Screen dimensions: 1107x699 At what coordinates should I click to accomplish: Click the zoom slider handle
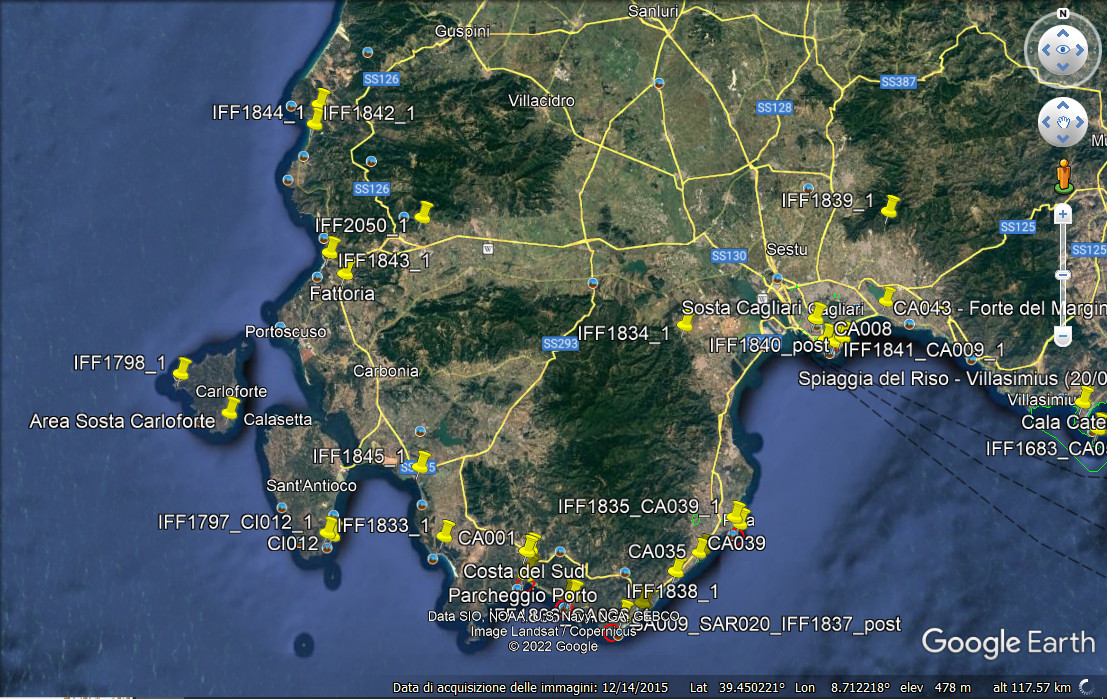[x=1063, y=274]
